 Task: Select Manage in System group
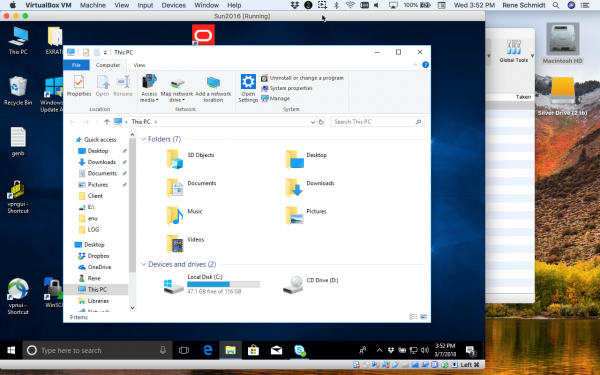[x=276, y=99]
